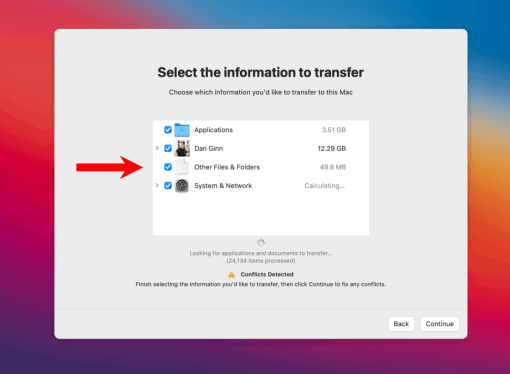Image resolution: width=510 pixels, height=374 pixels.
Task: Click the Dan Ginn user photo
Action: pyautogui.click(x=182, y=148)
